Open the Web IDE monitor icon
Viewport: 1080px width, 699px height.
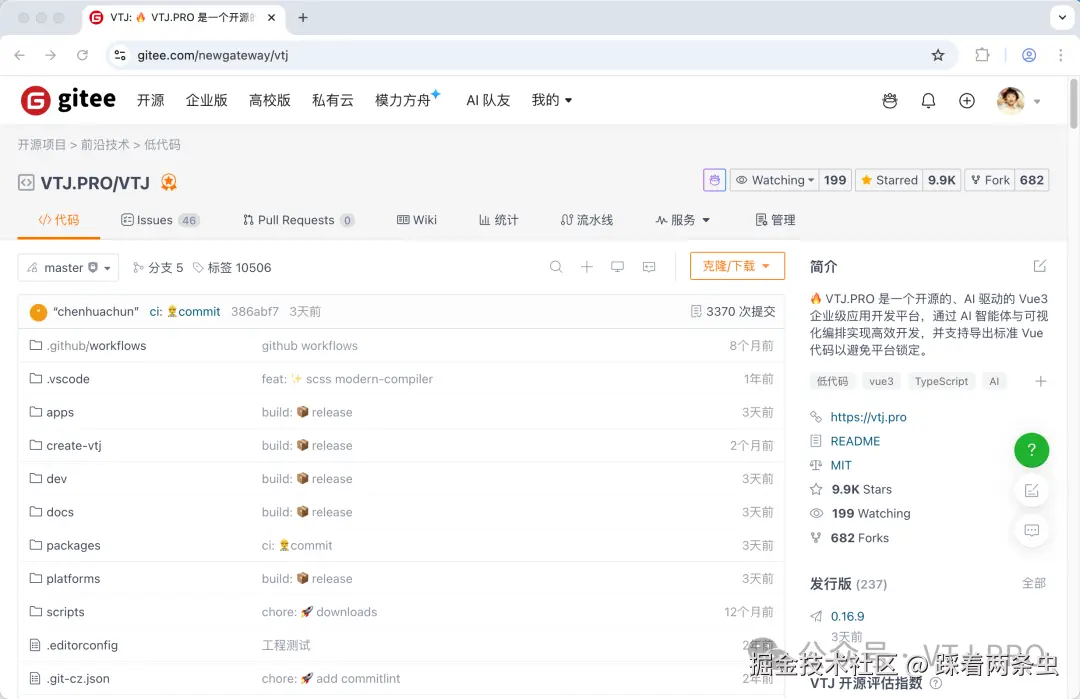(618, 267)
